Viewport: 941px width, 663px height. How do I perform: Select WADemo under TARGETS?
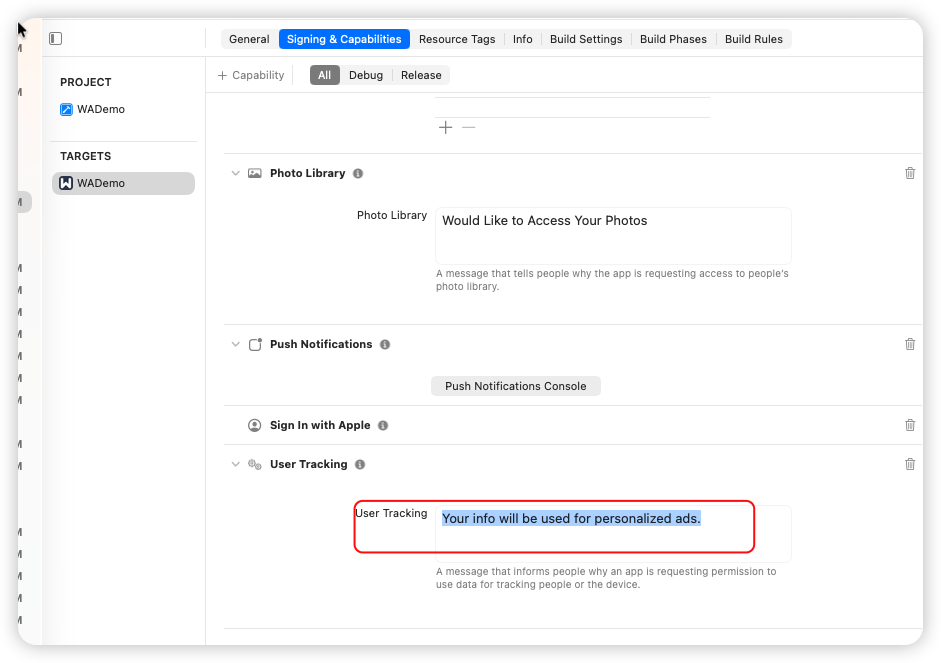(x=123, y=183)
